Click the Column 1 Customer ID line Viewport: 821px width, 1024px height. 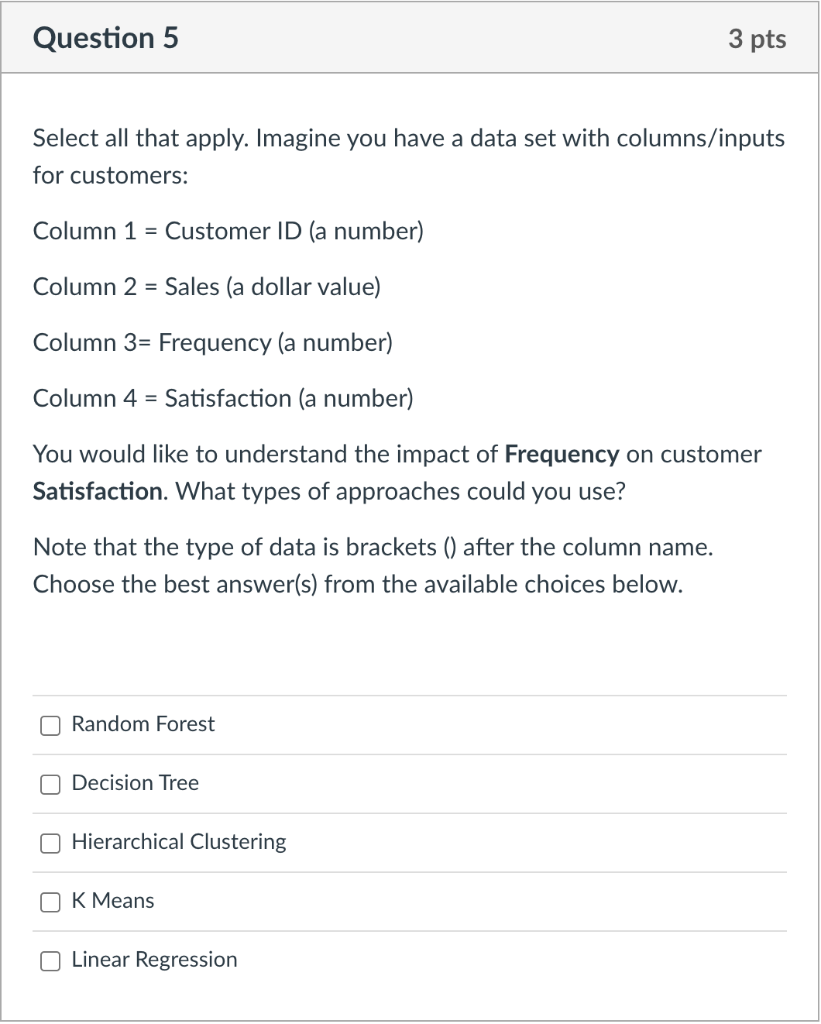coord(228,231)
